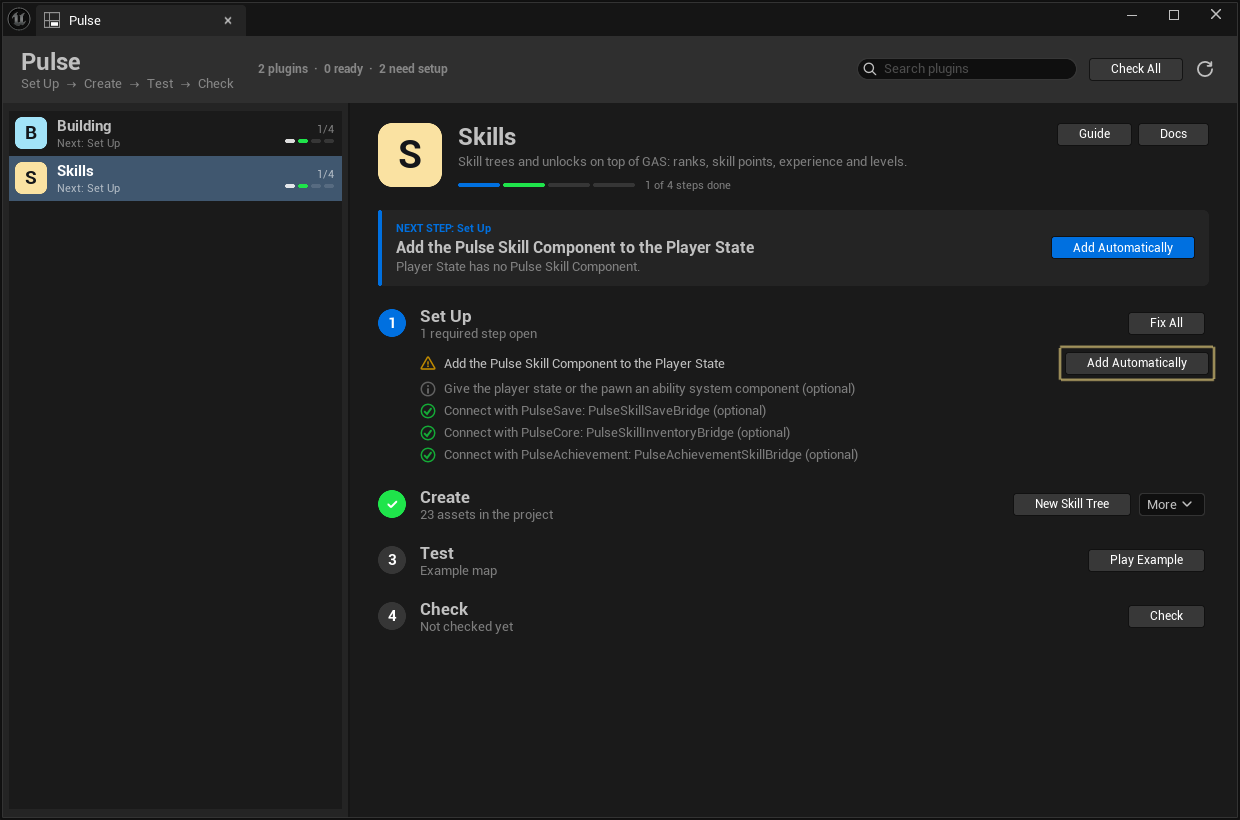The height and width of the screenshot is (820, 1240).
Task: Click the green check beside PulseAchievementSkillBridge
Action: 428,455
